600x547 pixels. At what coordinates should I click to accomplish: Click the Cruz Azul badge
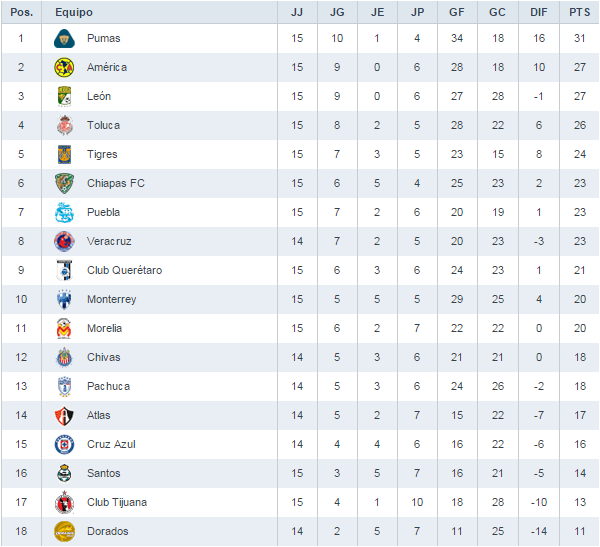(64, 444)
